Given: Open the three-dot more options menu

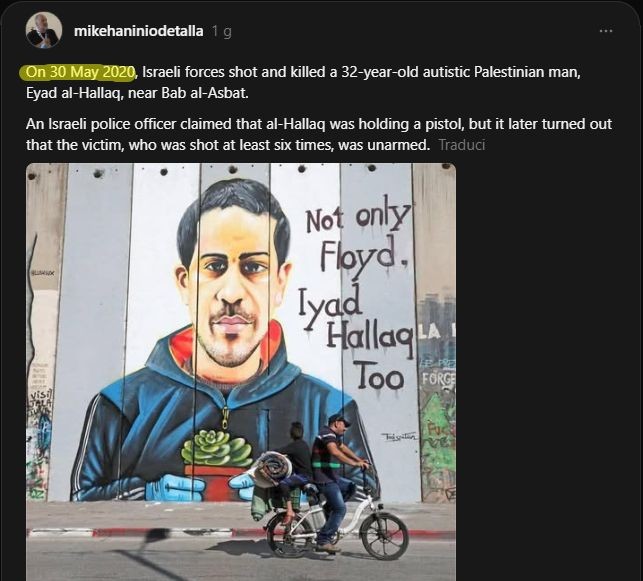Looking at the screenshot, I should 605,31.
